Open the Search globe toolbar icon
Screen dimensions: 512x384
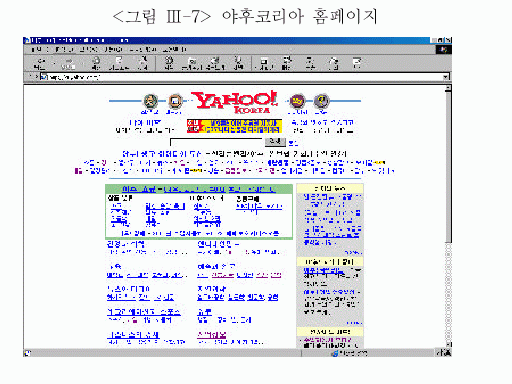[x=169, y=63]
